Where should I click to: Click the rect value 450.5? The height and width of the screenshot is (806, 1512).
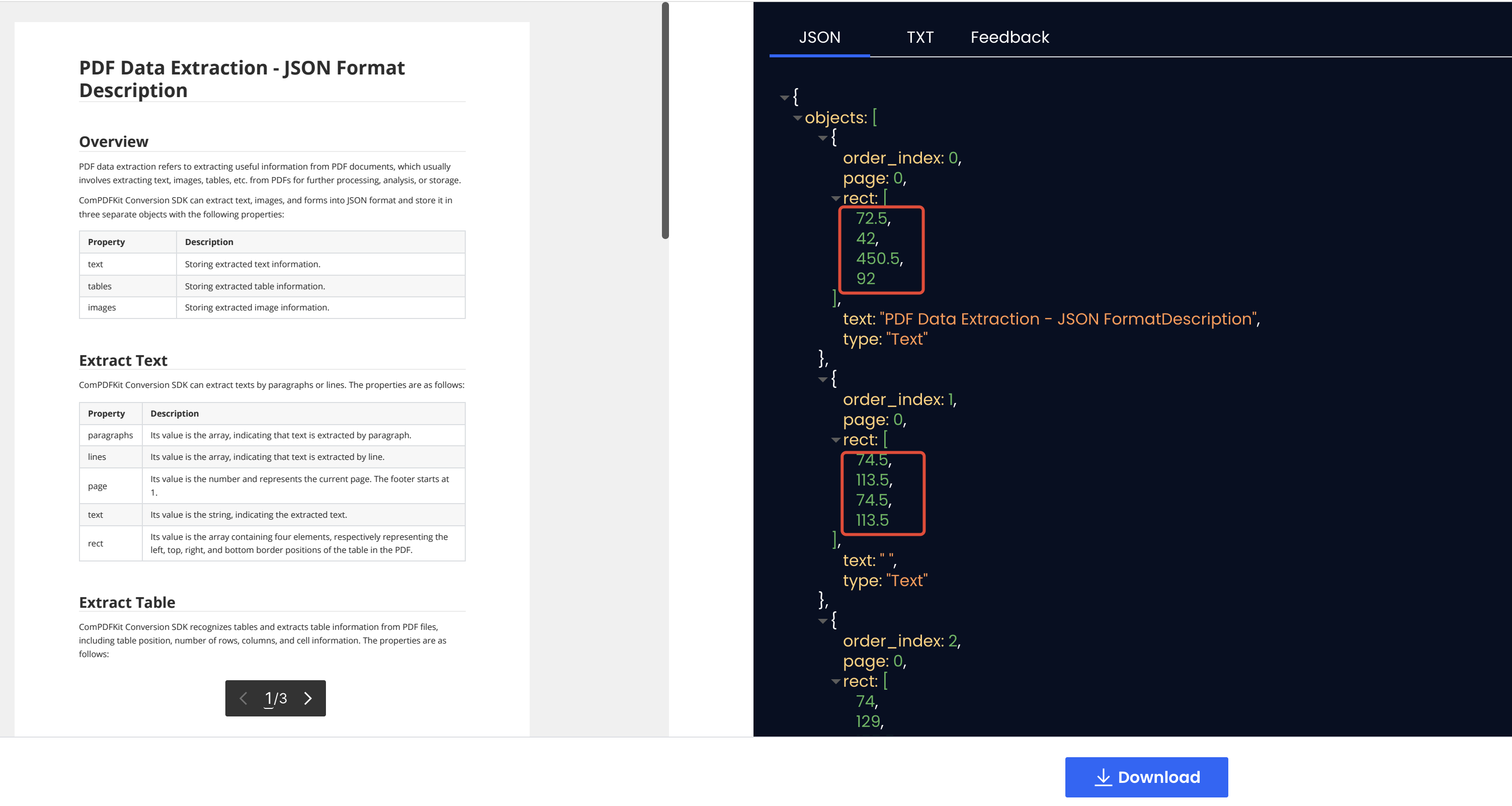(878, 258)
